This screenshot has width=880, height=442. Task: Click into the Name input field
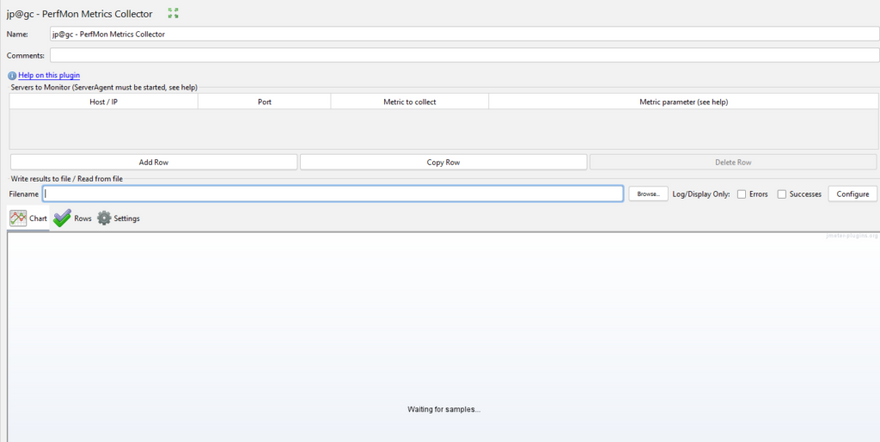tap(464, 34)
